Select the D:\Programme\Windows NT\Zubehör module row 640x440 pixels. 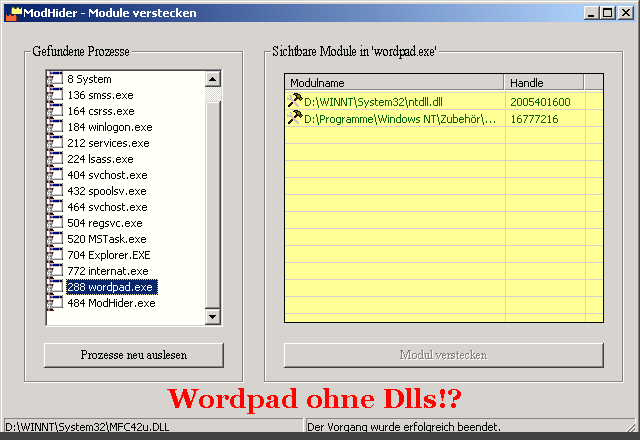[x=444, y=118]
